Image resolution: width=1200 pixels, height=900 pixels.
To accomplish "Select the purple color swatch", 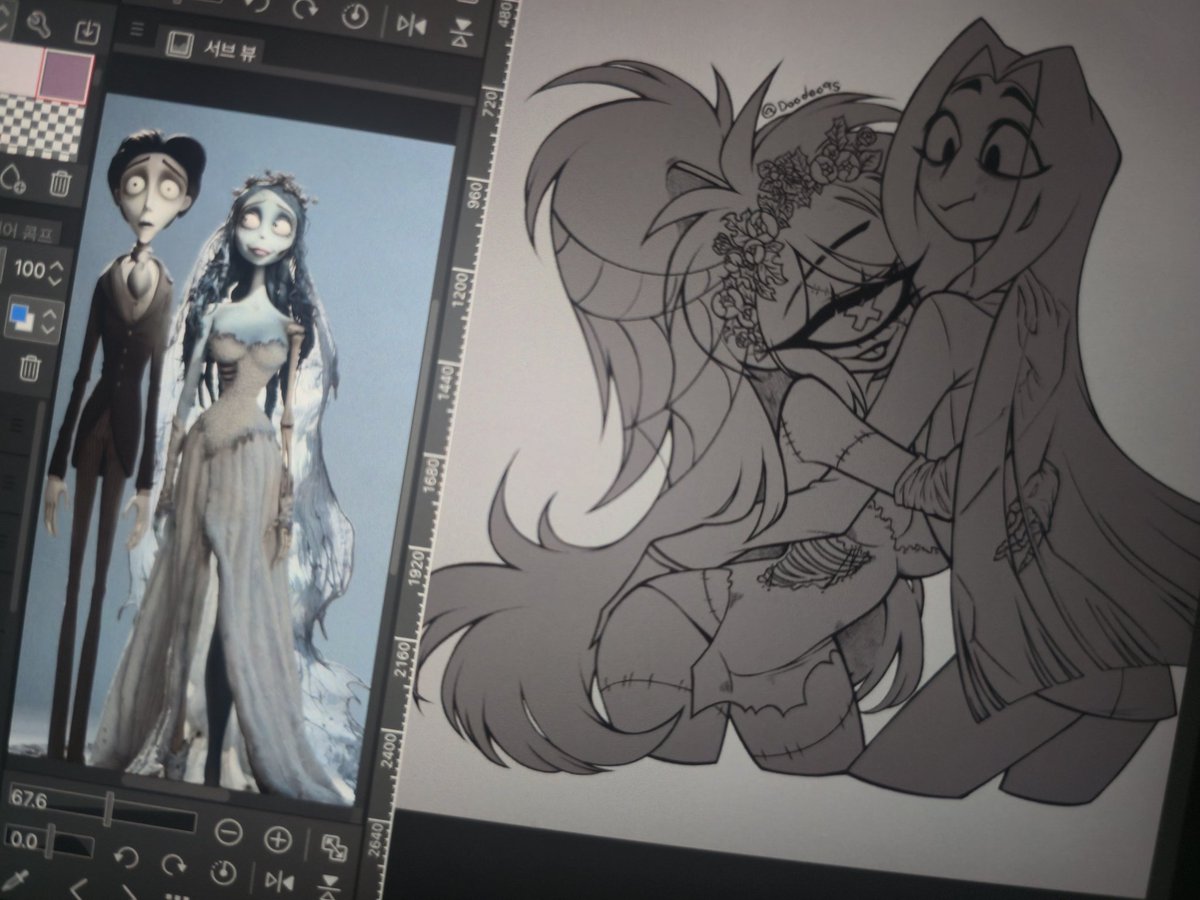I will [x=65, y=76].
